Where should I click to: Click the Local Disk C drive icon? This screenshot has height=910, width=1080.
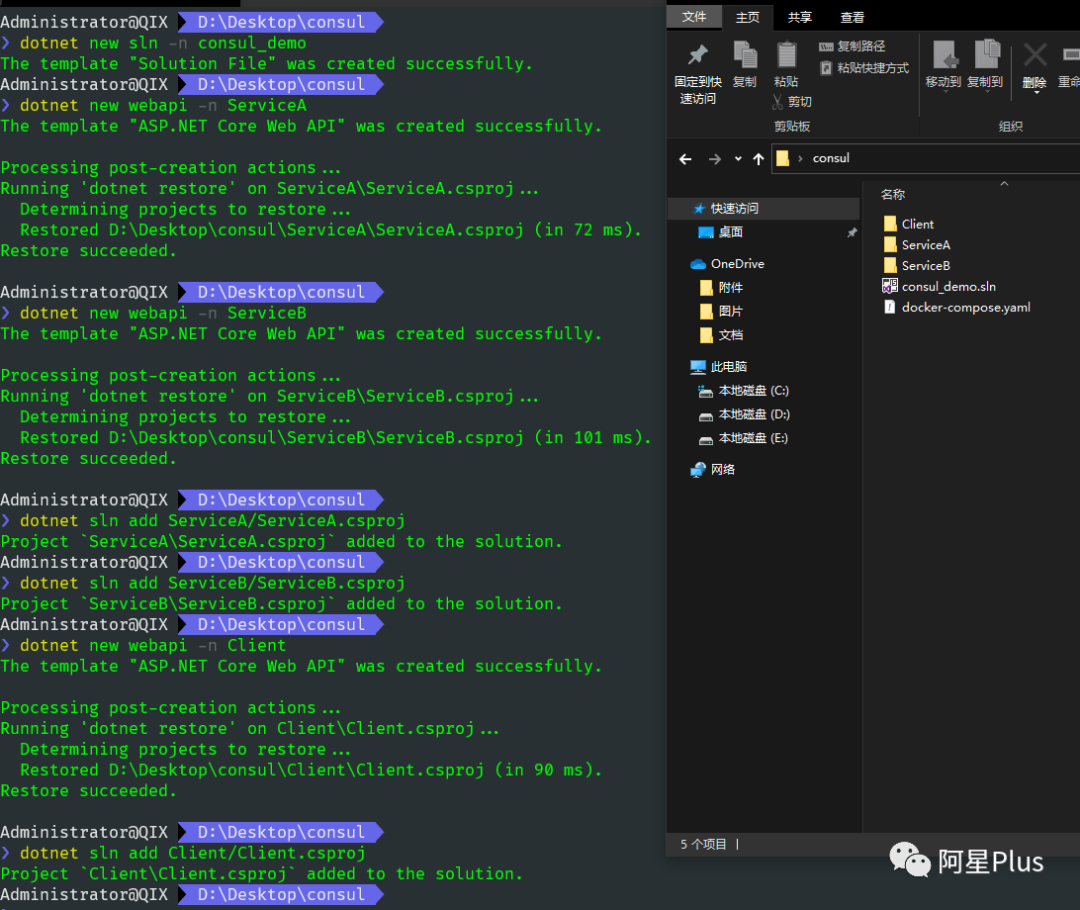click(706, 391)
